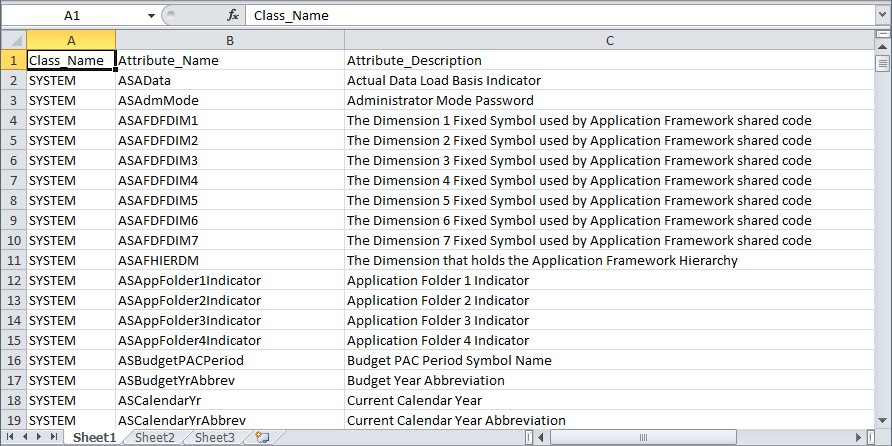This screenshot has height=446, width=892.
Task: Open the Name Box dropdown arrow
Action: pos(151,16)
